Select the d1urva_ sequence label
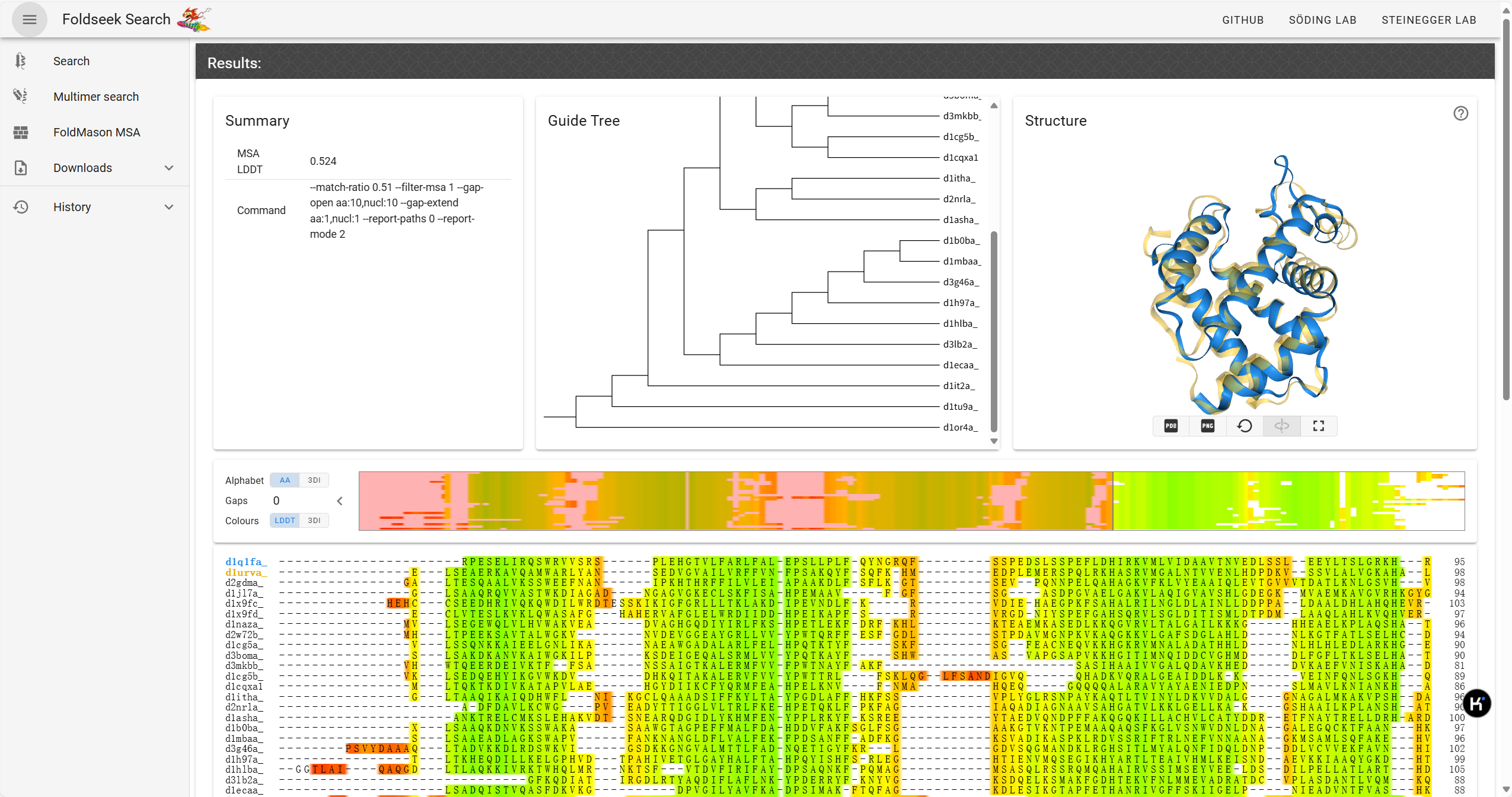 [245, 572]
